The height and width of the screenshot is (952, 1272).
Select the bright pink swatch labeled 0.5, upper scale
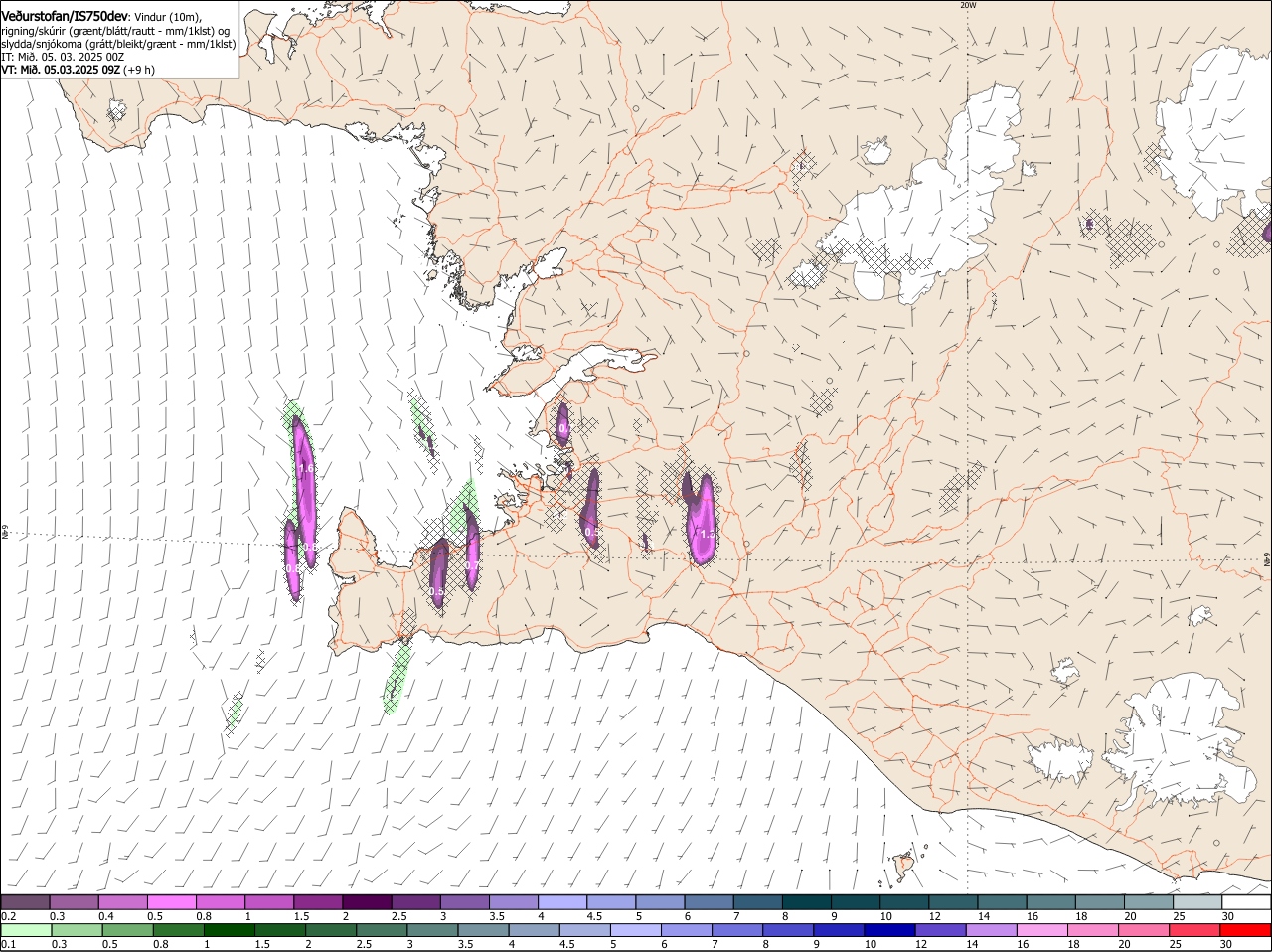click(171, 901)
